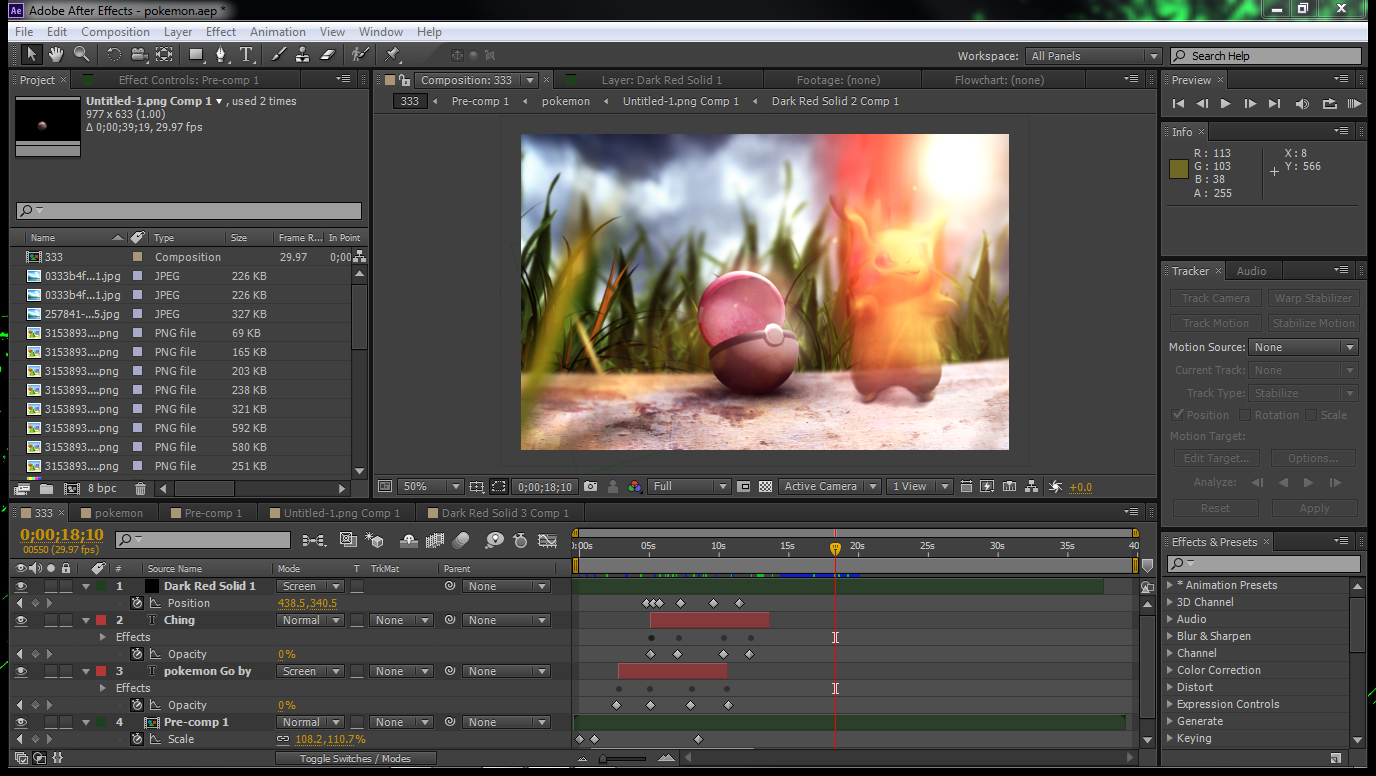The width and height of the screenshot is (1376, 776).
Task: Expand Effects under the Ching layer
Action: [103, 637]
